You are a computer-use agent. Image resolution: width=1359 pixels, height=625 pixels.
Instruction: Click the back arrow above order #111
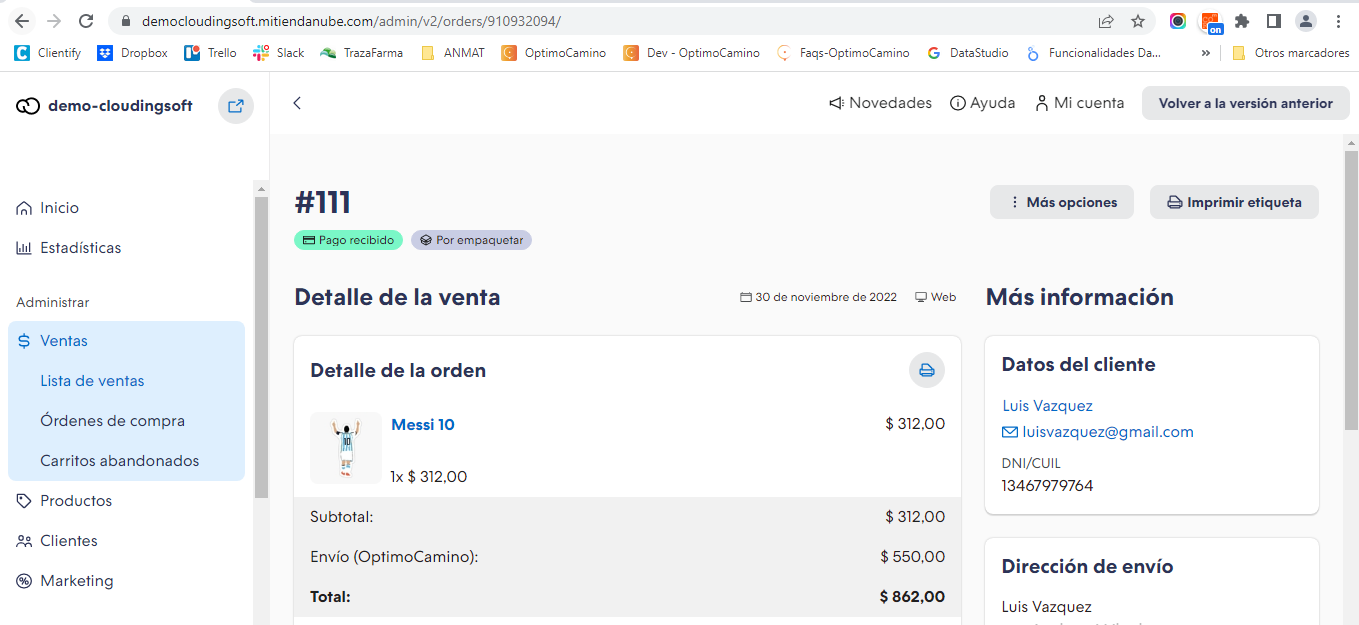(x=297, y=103)
